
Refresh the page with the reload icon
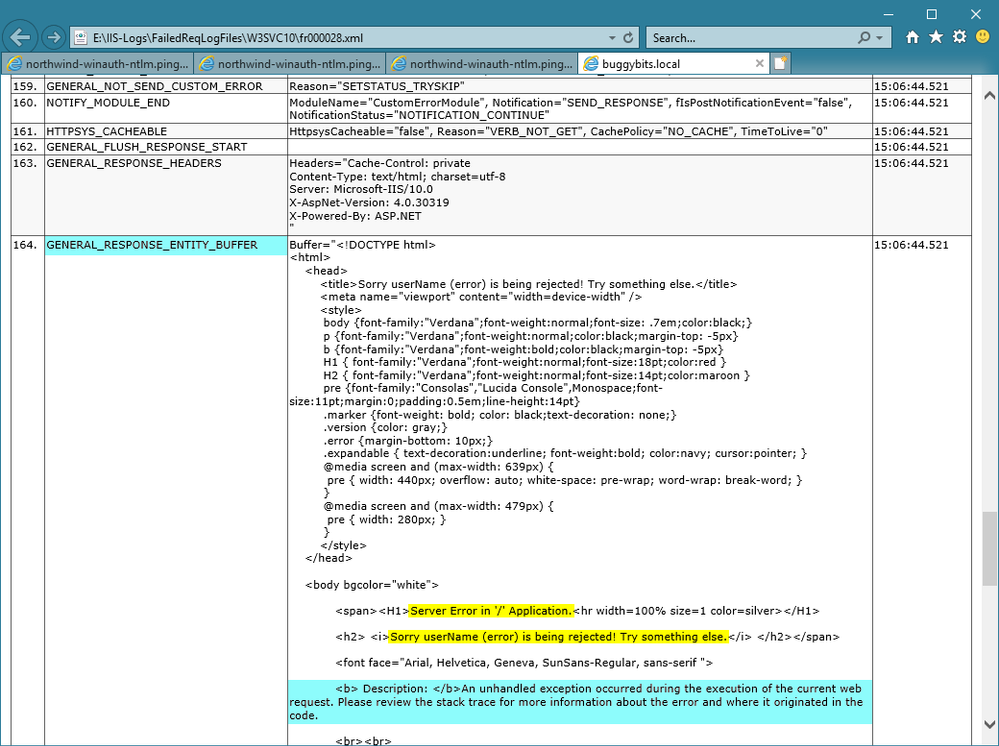(628, 38)
